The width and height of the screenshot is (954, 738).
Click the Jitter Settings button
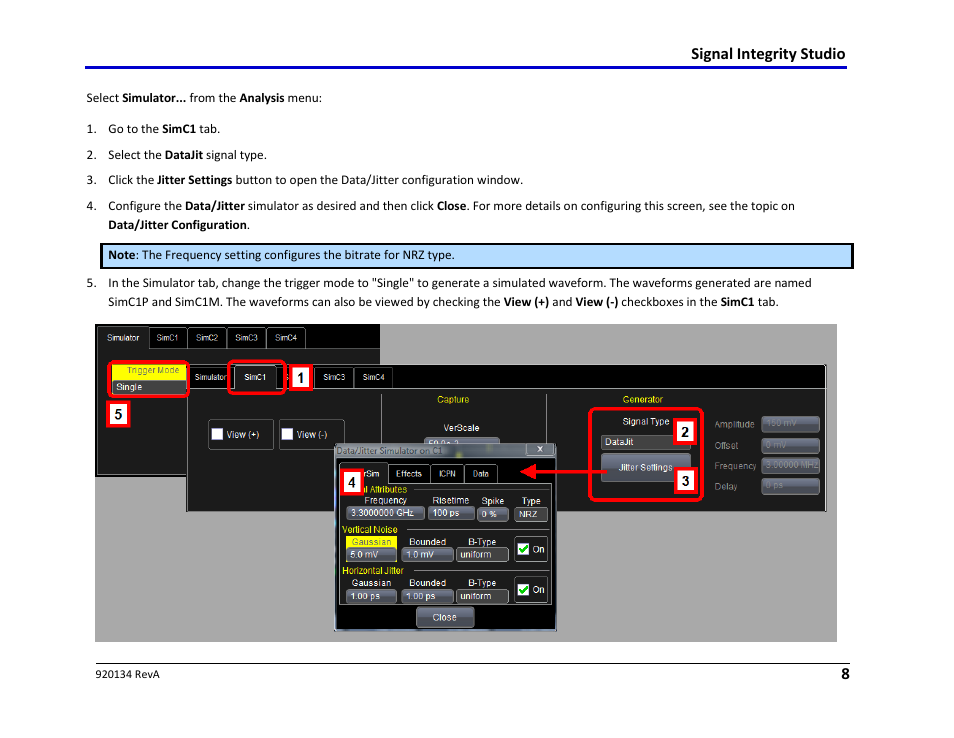646,467
